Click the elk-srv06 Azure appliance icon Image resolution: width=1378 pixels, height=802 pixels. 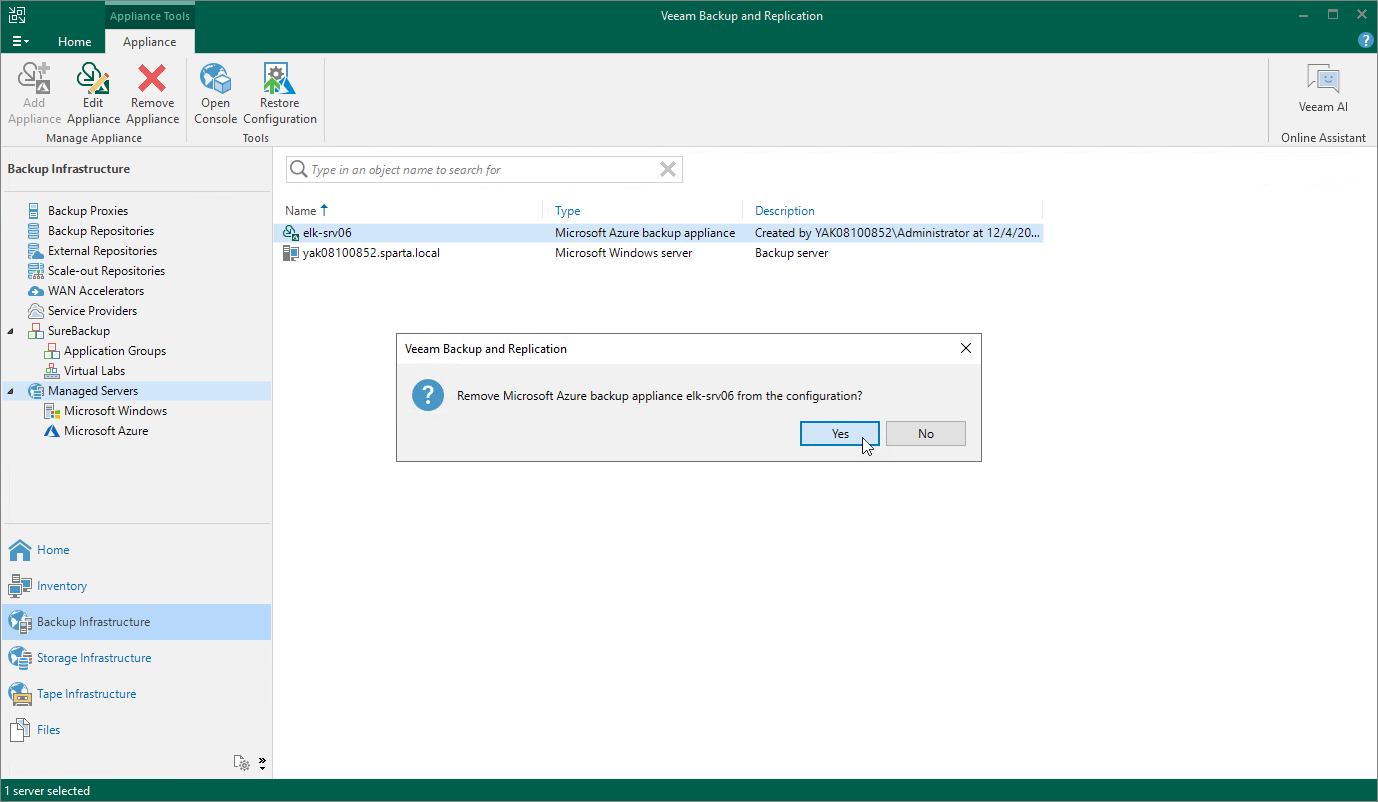[x=291, y=233]
